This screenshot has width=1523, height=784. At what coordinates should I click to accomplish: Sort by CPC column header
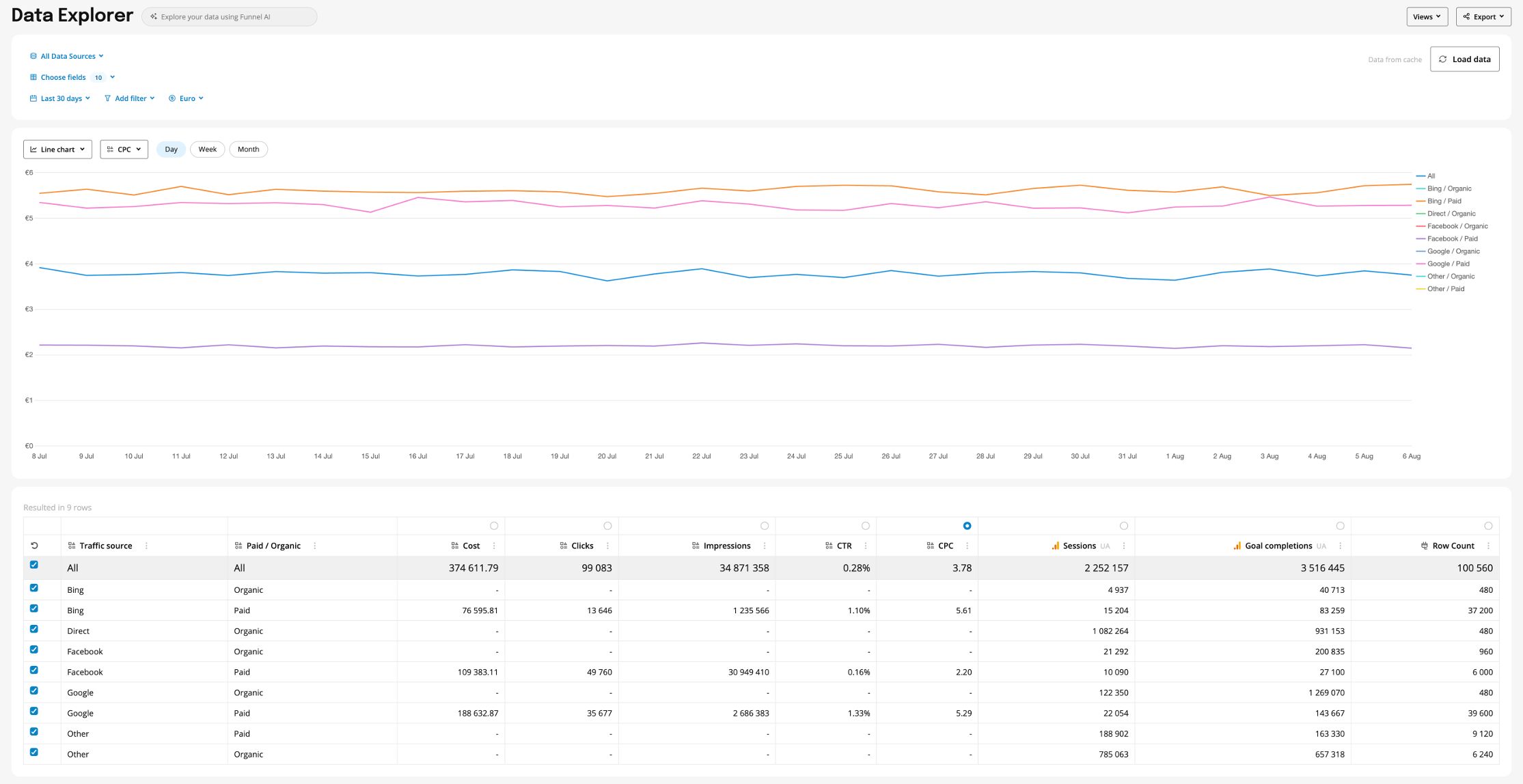[x=946, y=546]
